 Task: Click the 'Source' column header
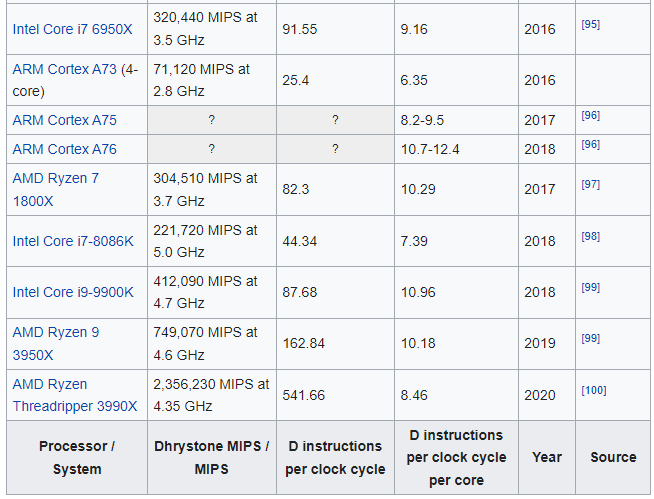pyautogui.click(x=613, y=458)
